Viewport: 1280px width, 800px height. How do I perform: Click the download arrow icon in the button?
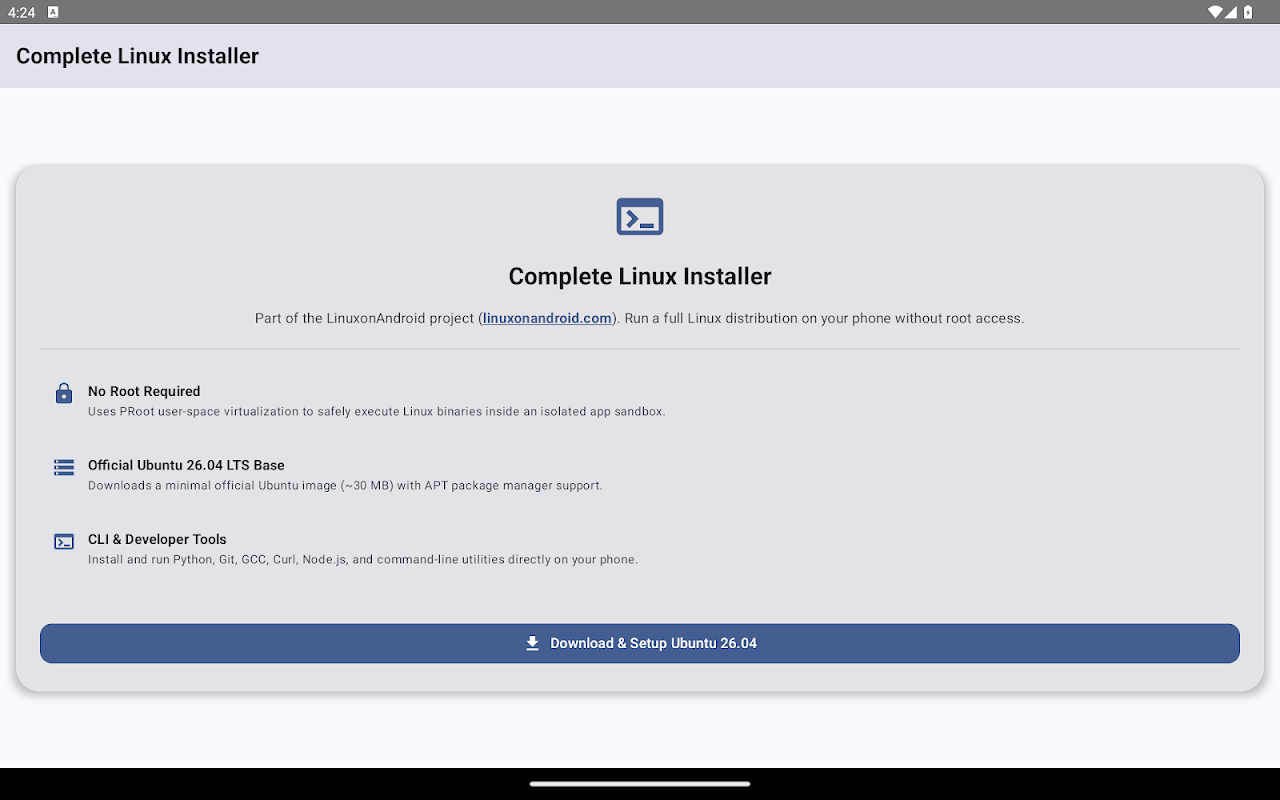pyautogui.click(x=533, y=643)
